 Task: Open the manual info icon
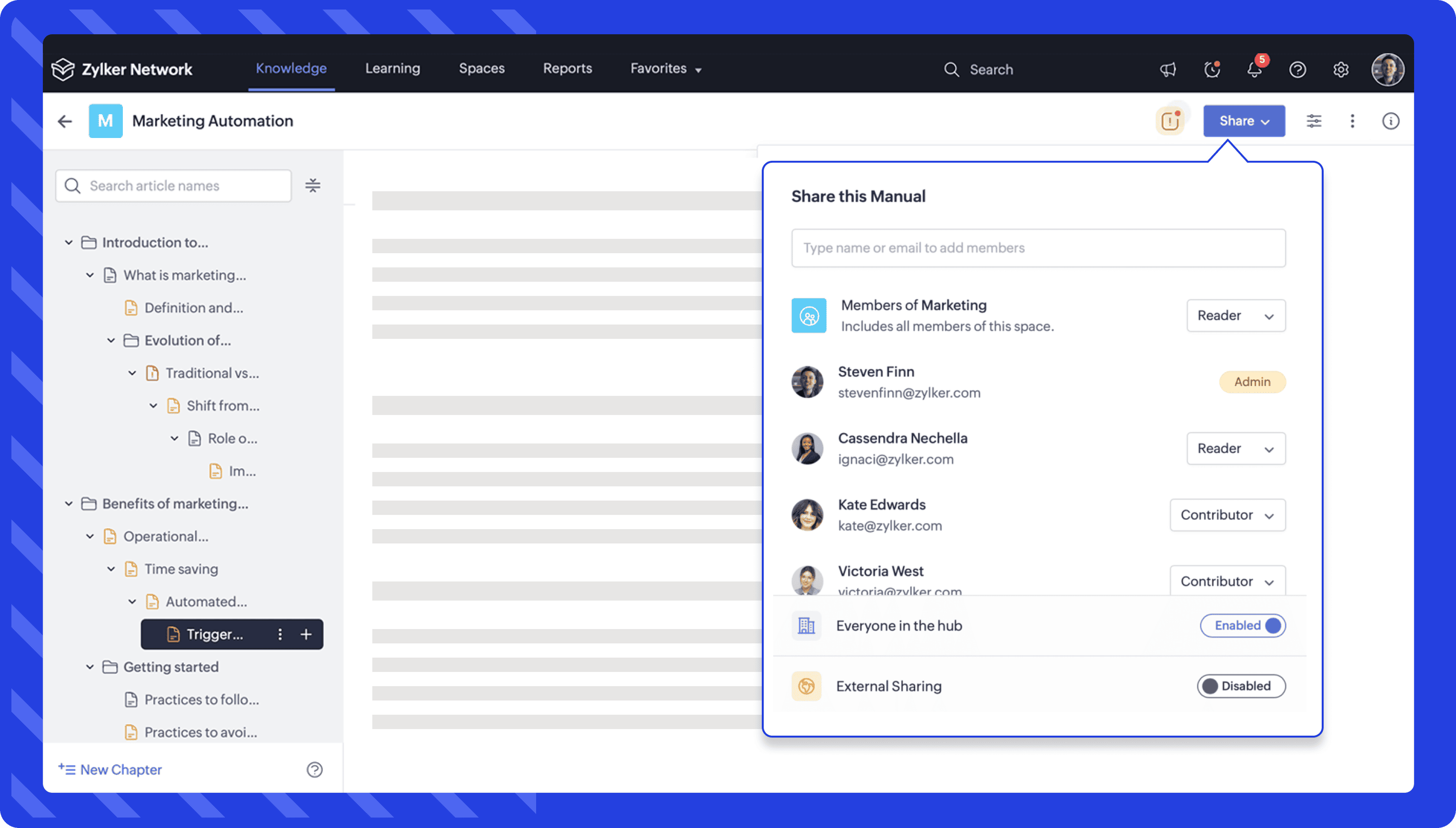(x=1391, y=120)
